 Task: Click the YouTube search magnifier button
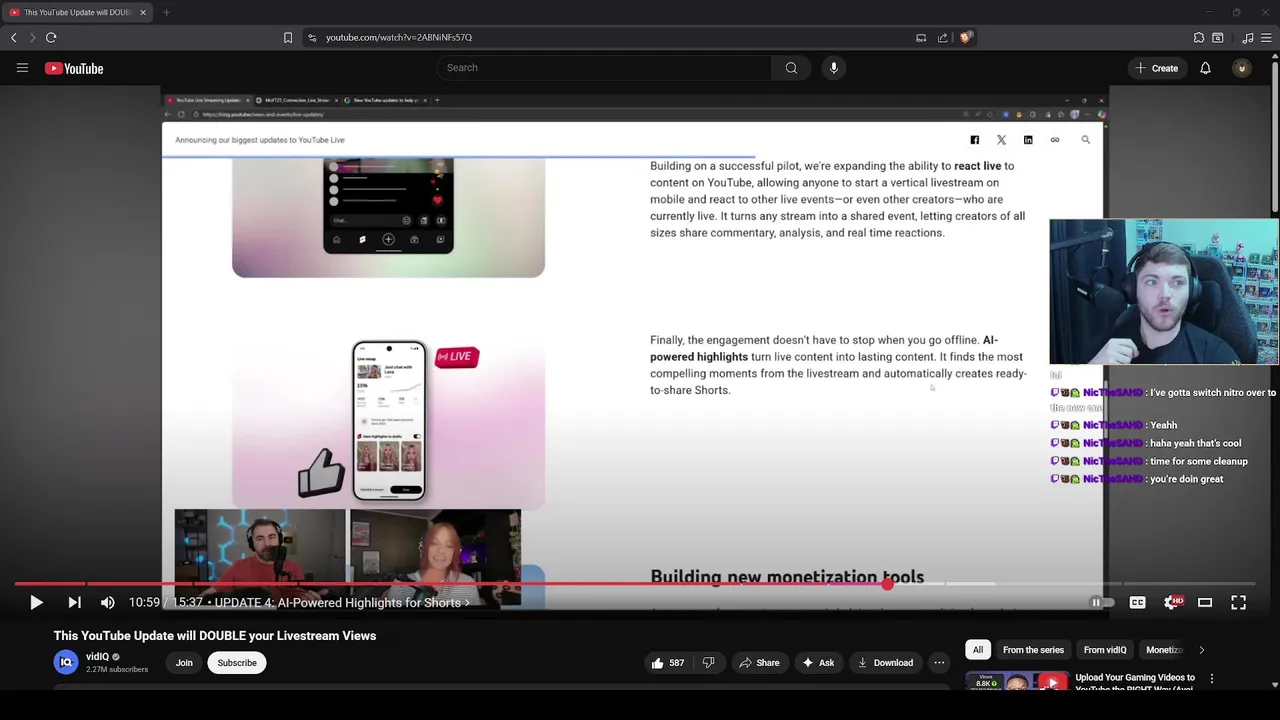791,68
